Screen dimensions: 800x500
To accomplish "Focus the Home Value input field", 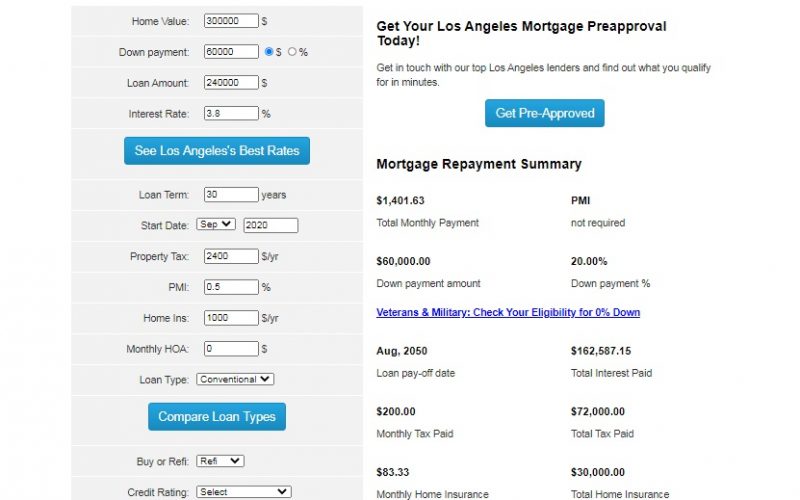I will coord(231,21).
